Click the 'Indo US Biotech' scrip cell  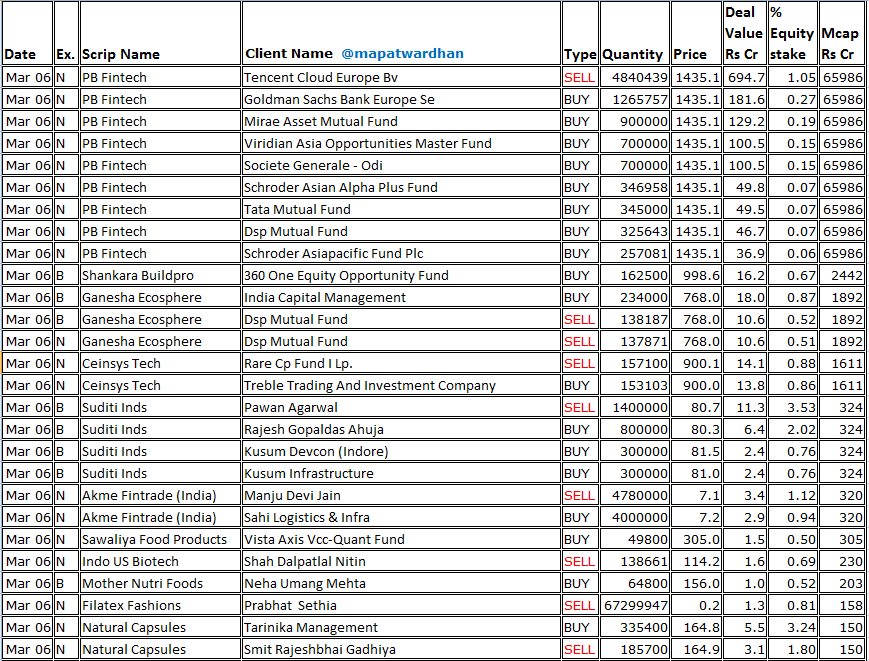pos(160,561)
